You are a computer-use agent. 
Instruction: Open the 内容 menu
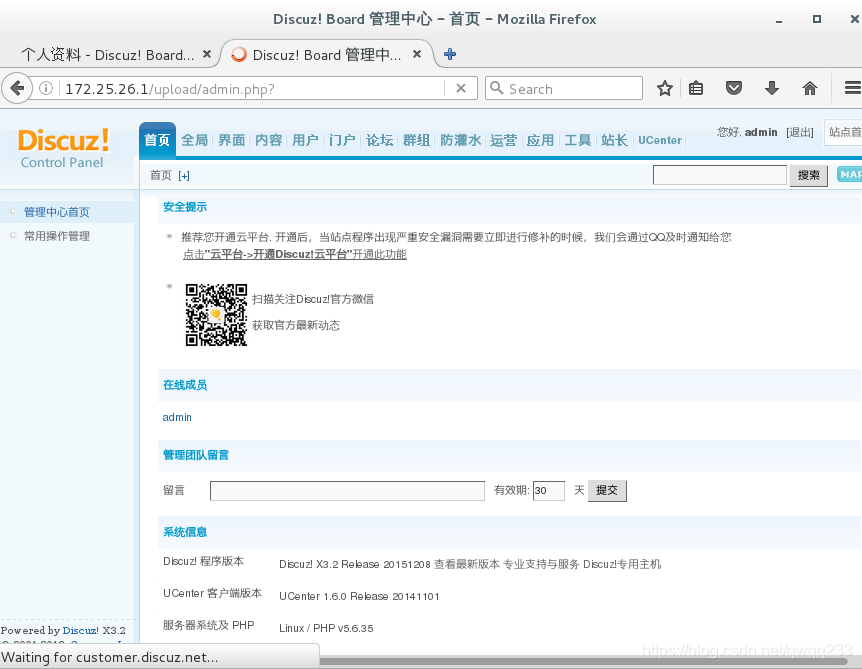tap(268, 140)
